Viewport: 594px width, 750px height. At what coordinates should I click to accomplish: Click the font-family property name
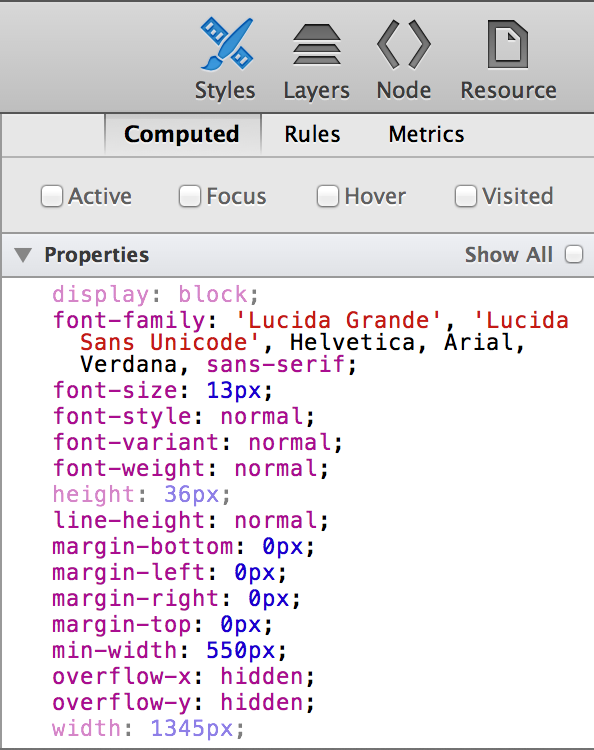click(129, 320)
